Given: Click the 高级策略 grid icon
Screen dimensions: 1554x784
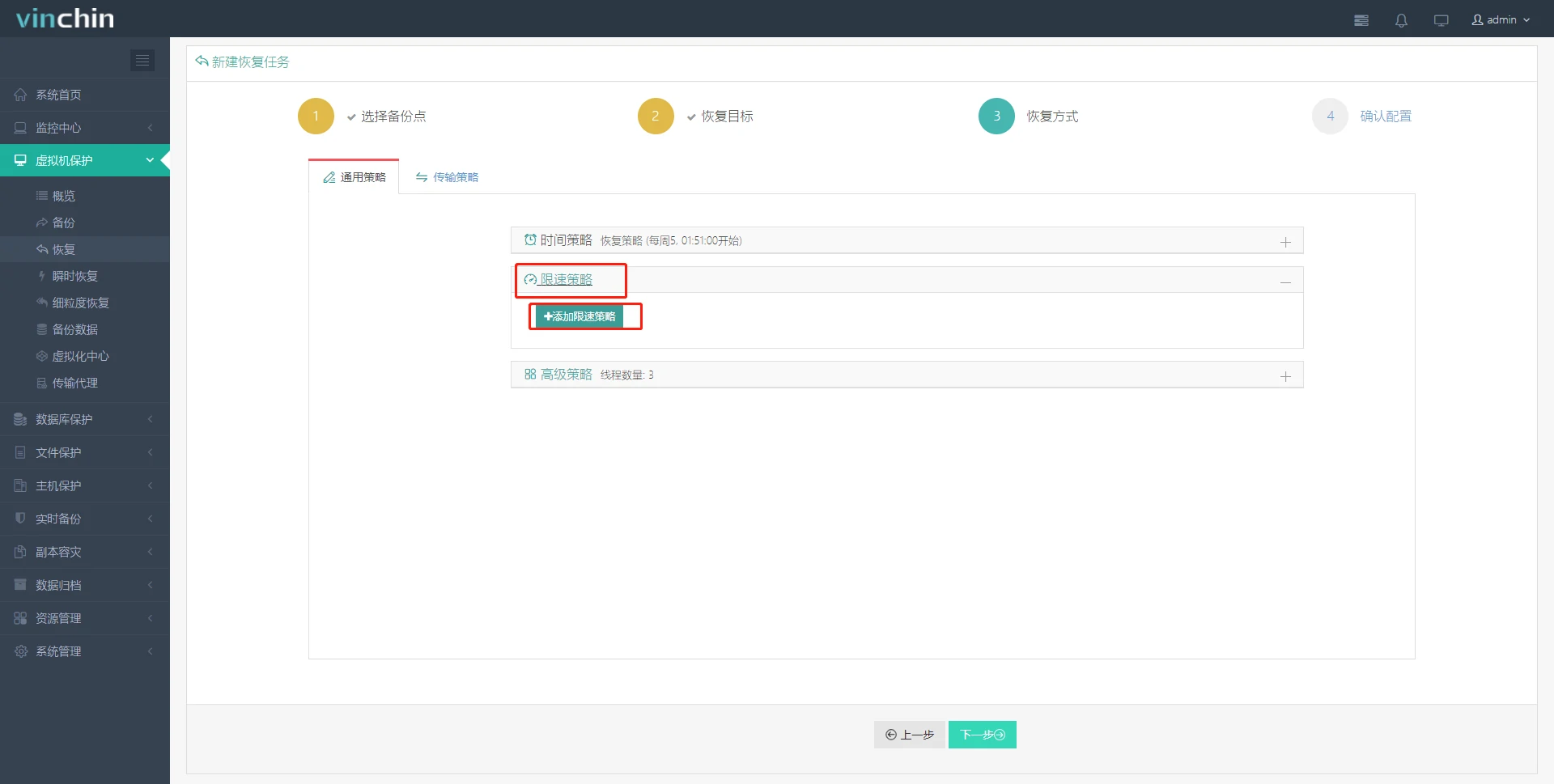Looking at the screenshot, I should 530,374.
